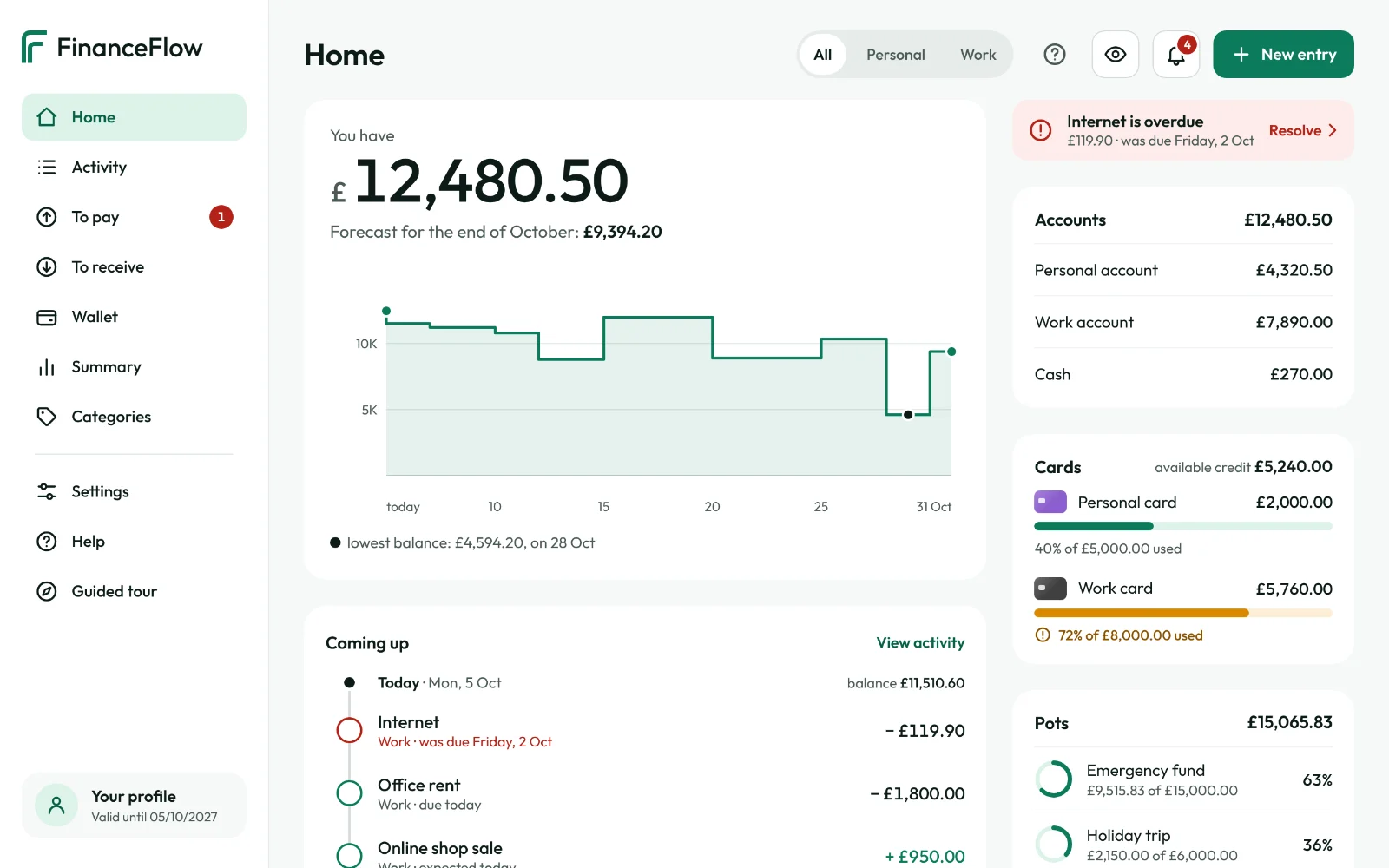Open the View activity link
The image size is (1389, 868).
(920, 642)
